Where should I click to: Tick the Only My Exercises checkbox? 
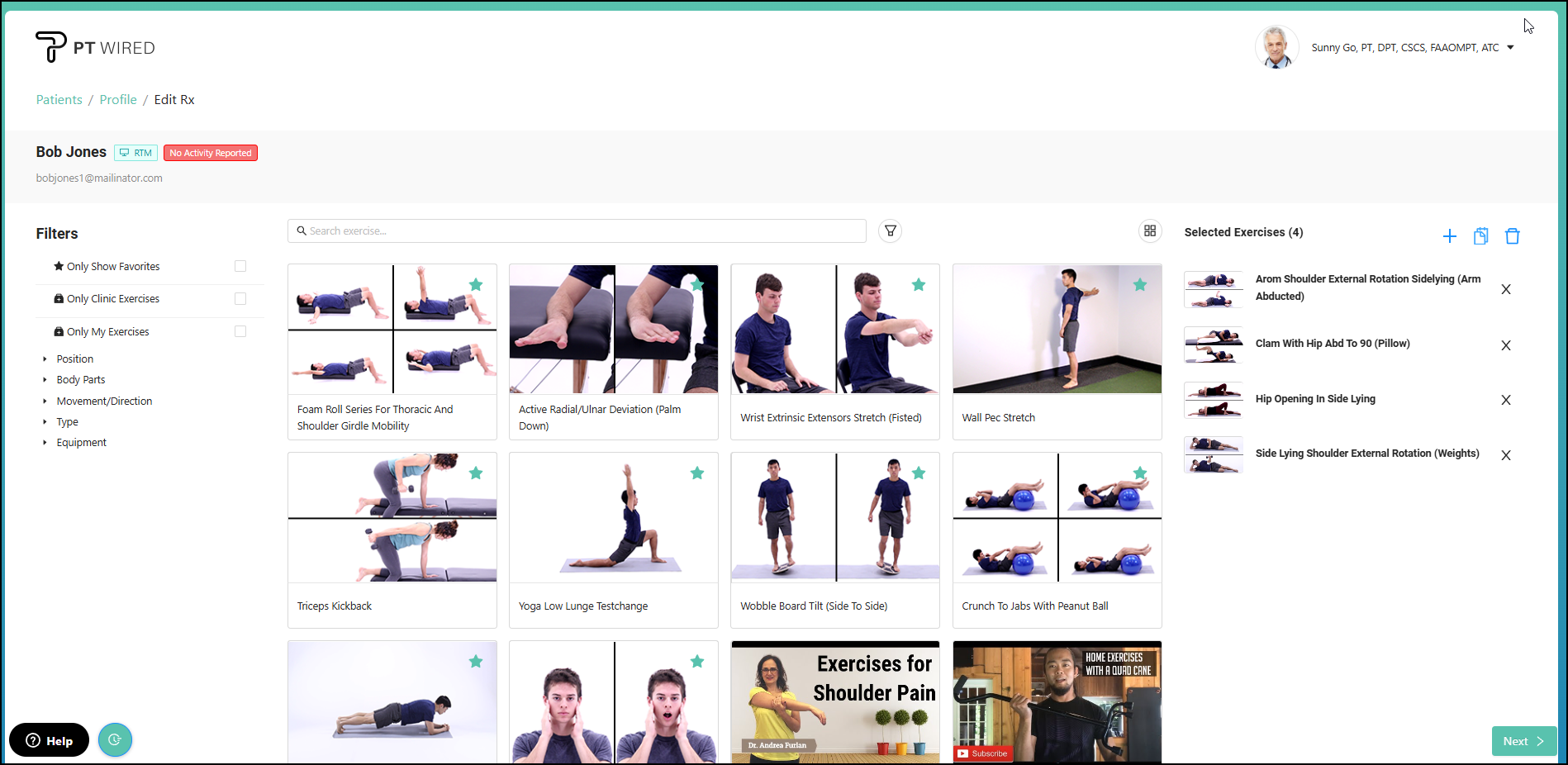[x=240, y=331]
